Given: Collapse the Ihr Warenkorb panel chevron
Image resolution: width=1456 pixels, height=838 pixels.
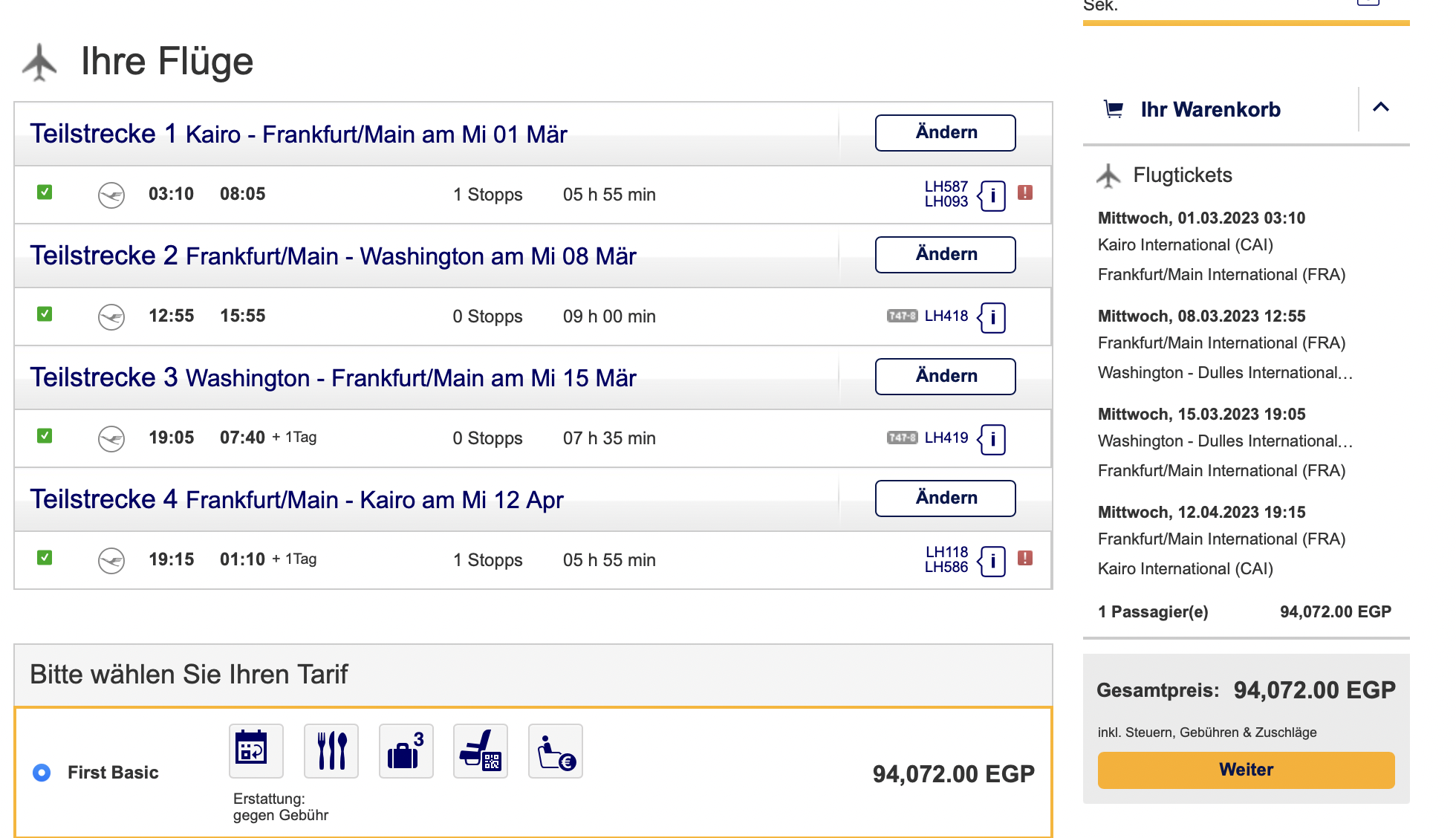Looking at the screenshot, I should [1381, 108].
